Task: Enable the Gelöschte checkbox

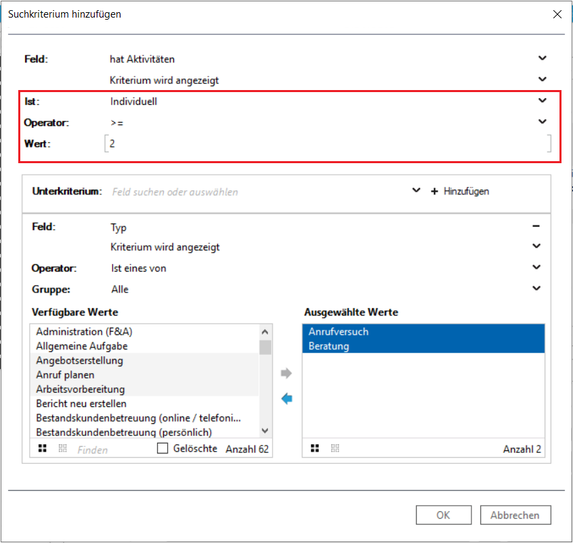Action: pyautogui.click(x=162, y=448)
